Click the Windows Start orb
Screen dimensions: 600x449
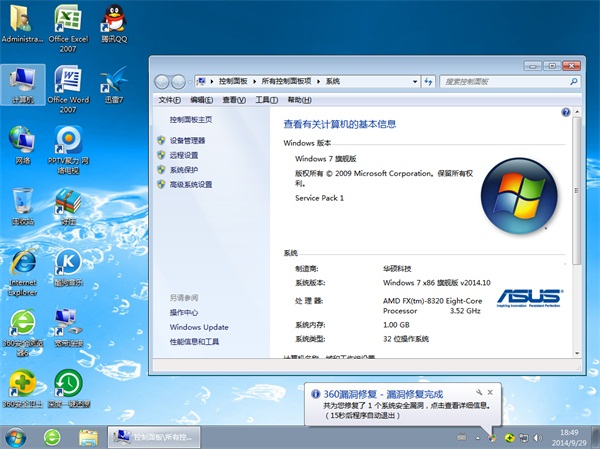click(x=16, y=436)
